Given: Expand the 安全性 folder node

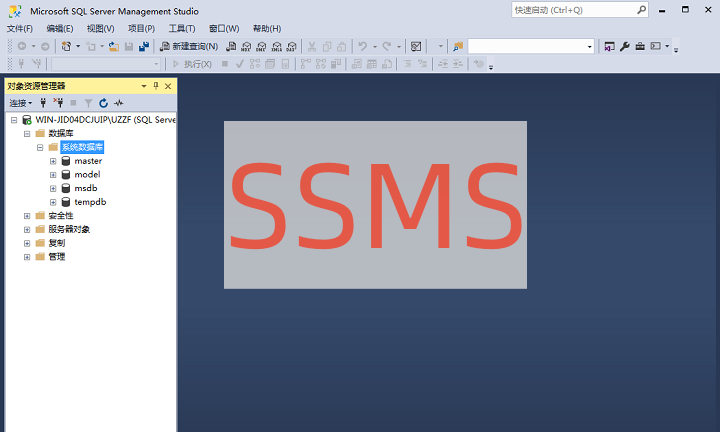Looking at the screenshot, I should (x=27, y=216).
